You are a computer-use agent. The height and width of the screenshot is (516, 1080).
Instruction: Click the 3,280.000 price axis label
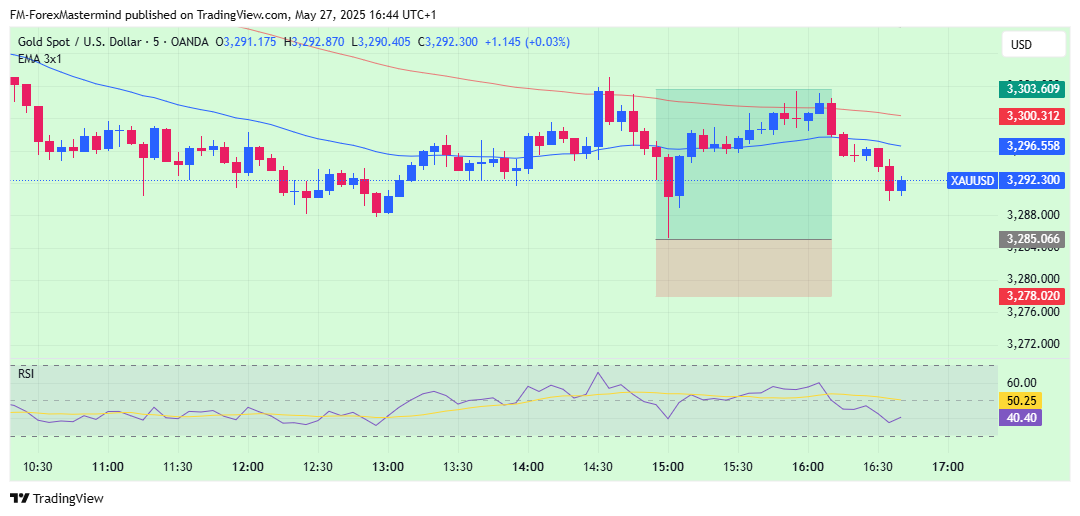[x=1032, y=279]
